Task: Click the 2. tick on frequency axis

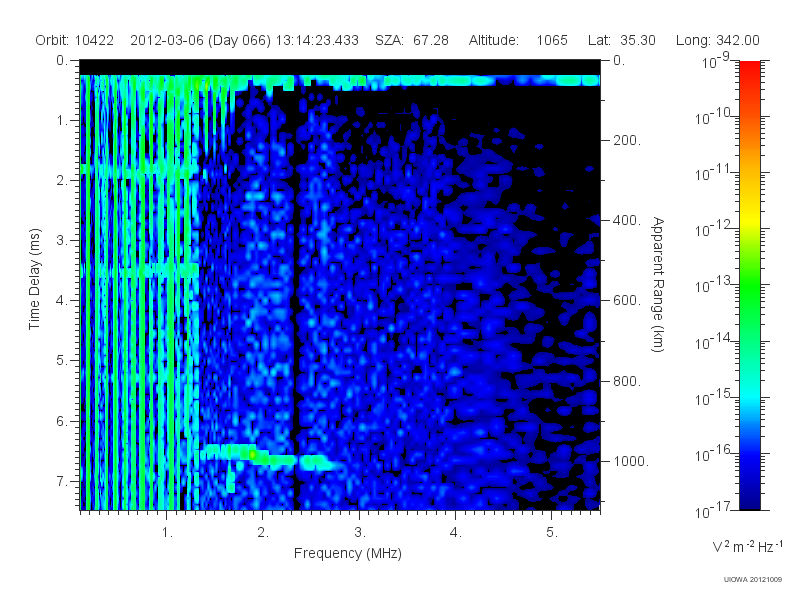Action: coord(263,533)
